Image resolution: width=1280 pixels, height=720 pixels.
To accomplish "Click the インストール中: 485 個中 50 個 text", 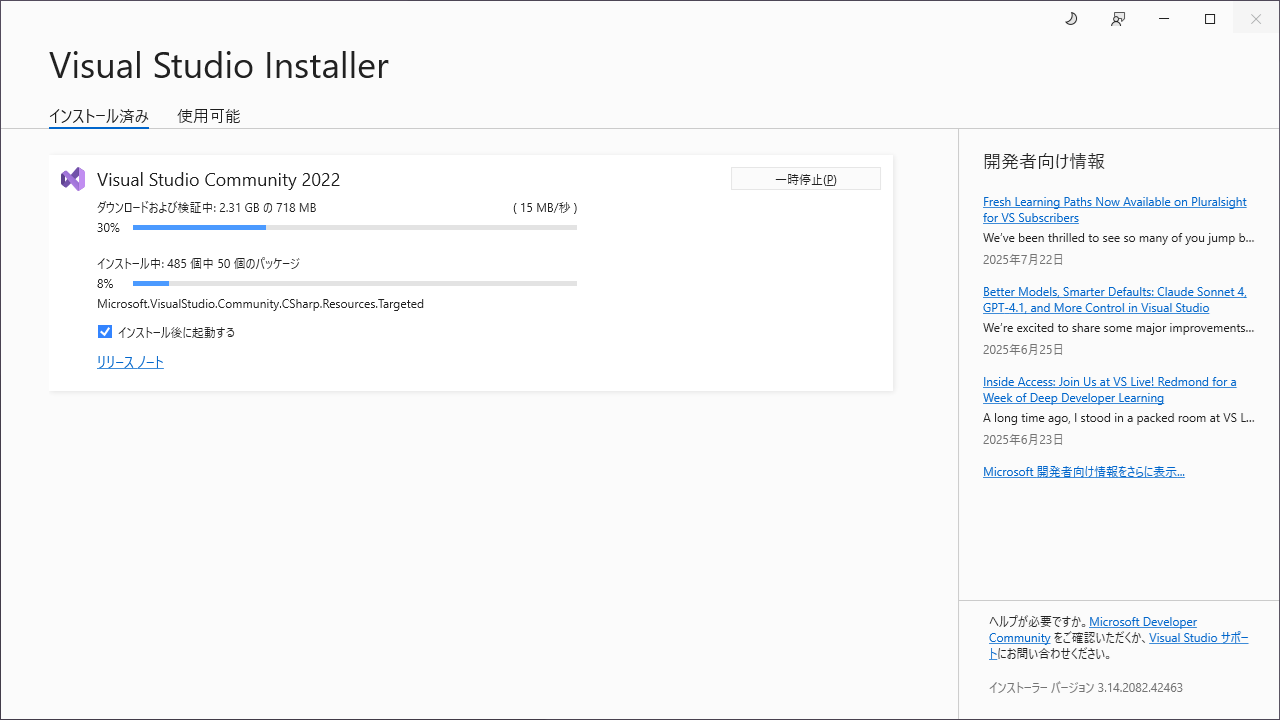I will point(198,264).
